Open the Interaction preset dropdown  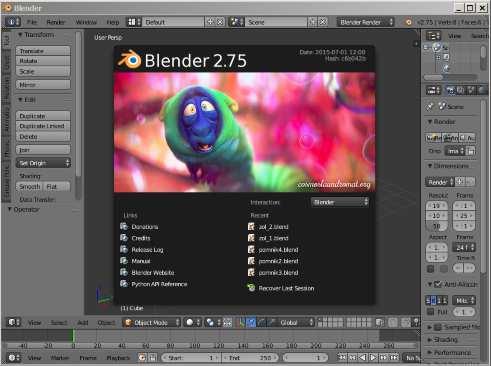click(340, 202)
